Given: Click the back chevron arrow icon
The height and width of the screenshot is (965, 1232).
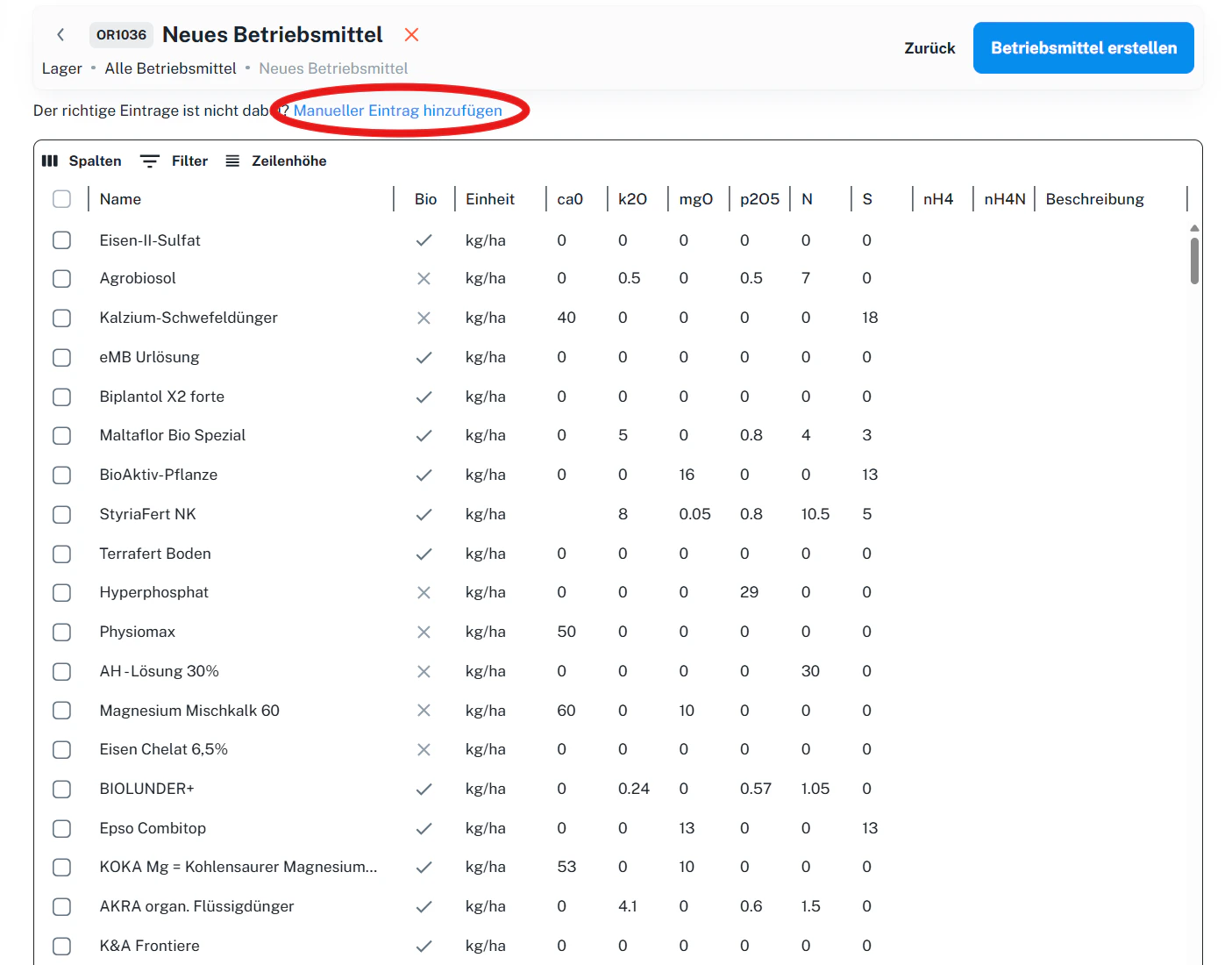Looking at the screenshot, I should [61, 34].
